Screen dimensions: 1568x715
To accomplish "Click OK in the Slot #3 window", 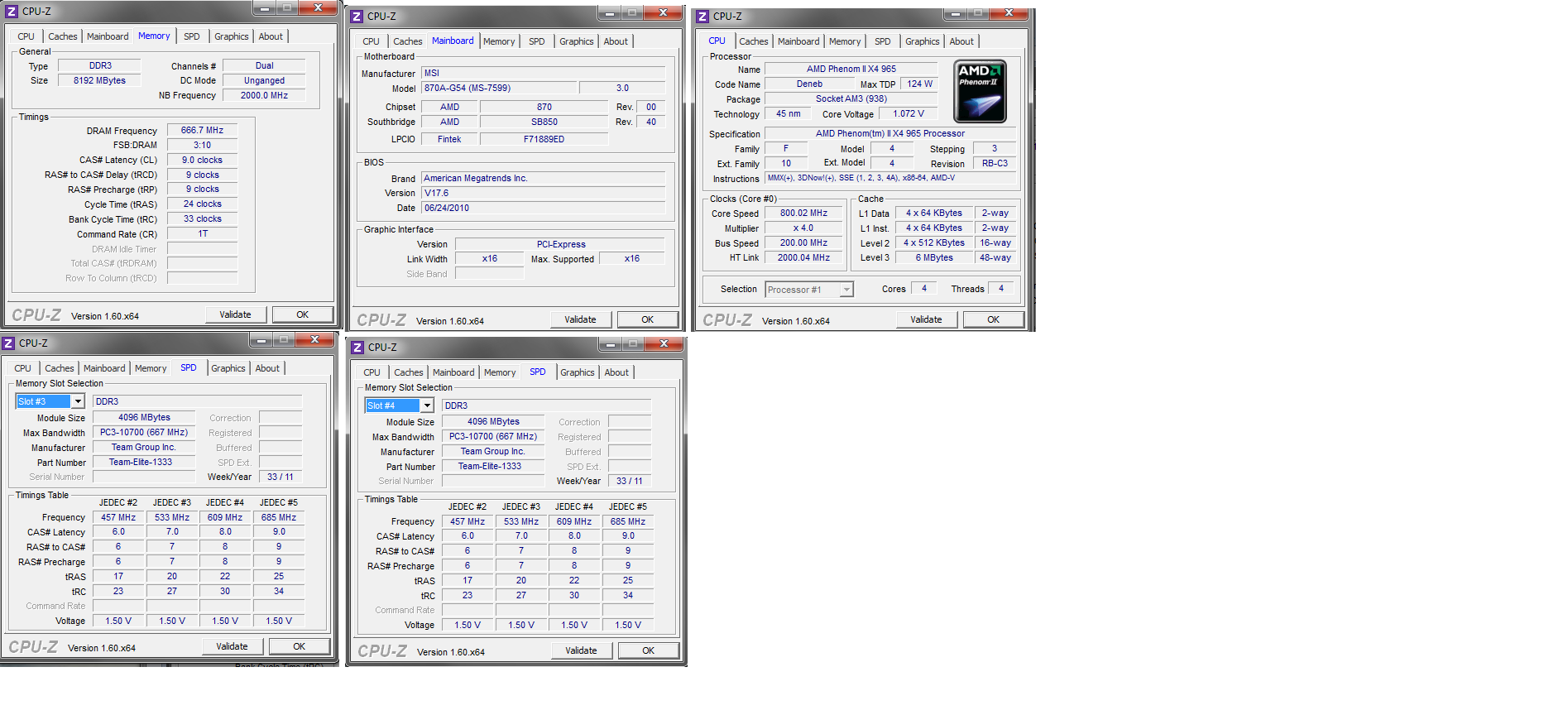I will tap(300, 646).
